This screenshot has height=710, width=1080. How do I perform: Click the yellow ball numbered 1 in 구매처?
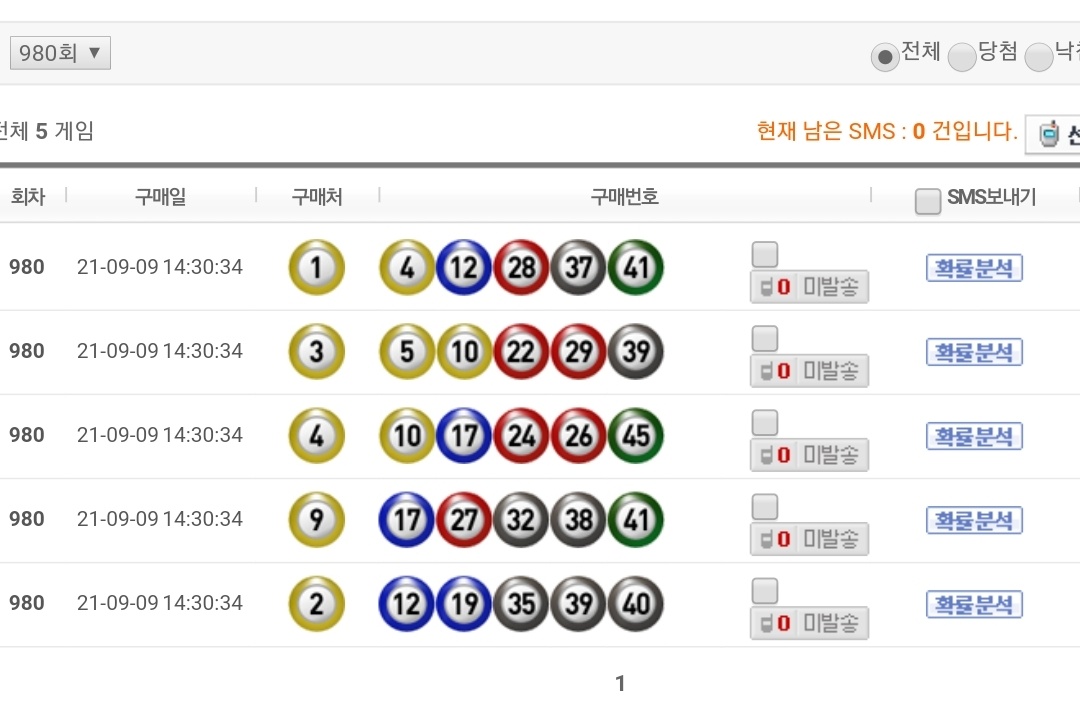click(x=316, y=268)
